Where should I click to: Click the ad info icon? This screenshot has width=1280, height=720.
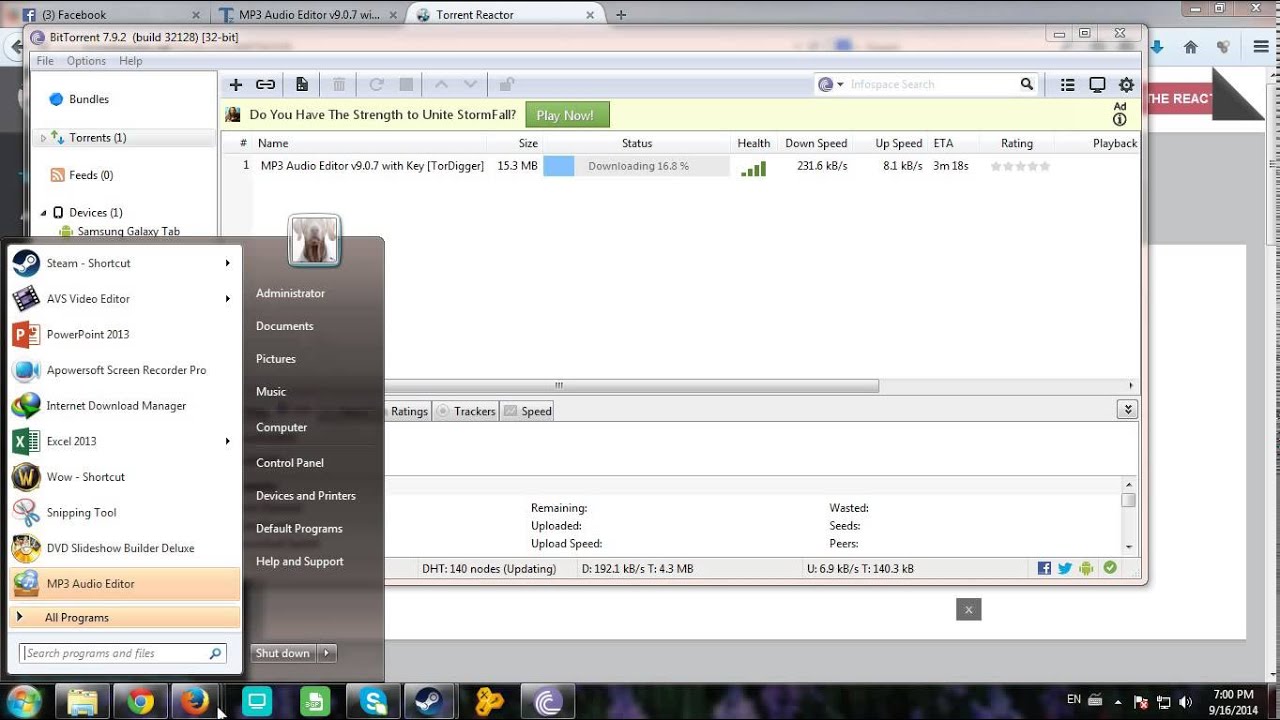[x=1120, y=119]
